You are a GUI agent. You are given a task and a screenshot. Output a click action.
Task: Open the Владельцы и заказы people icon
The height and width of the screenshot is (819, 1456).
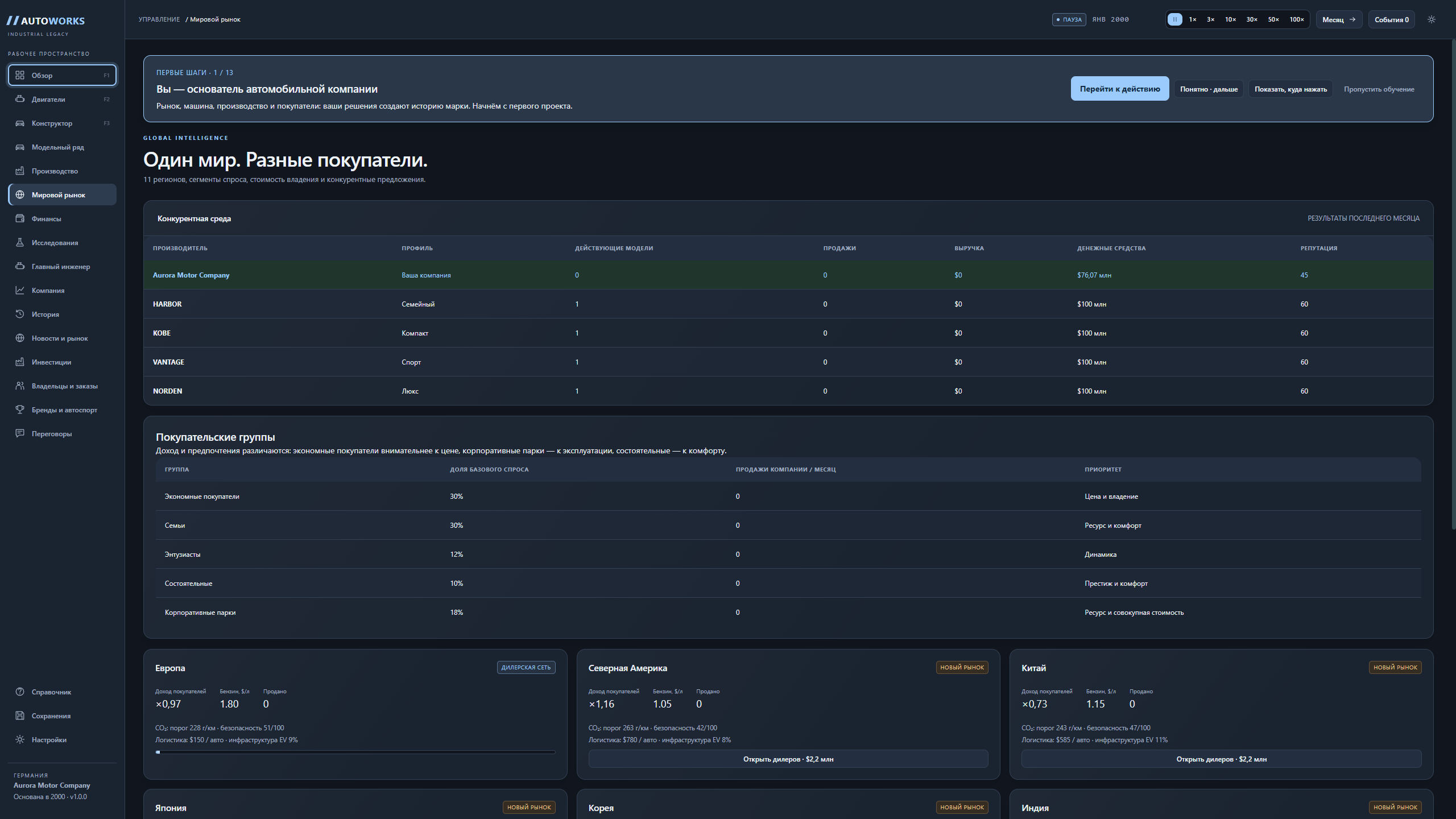[20, 386]
